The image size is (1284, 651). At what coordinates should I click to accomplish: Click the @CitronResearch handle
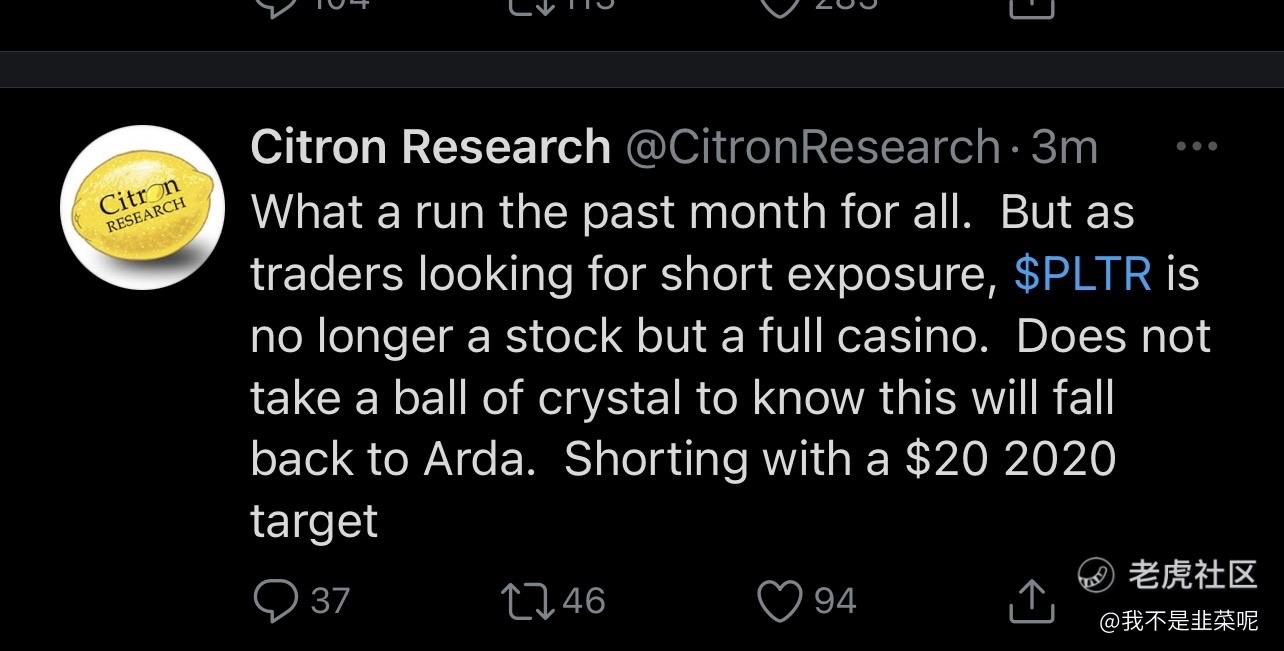coord(812,147)
